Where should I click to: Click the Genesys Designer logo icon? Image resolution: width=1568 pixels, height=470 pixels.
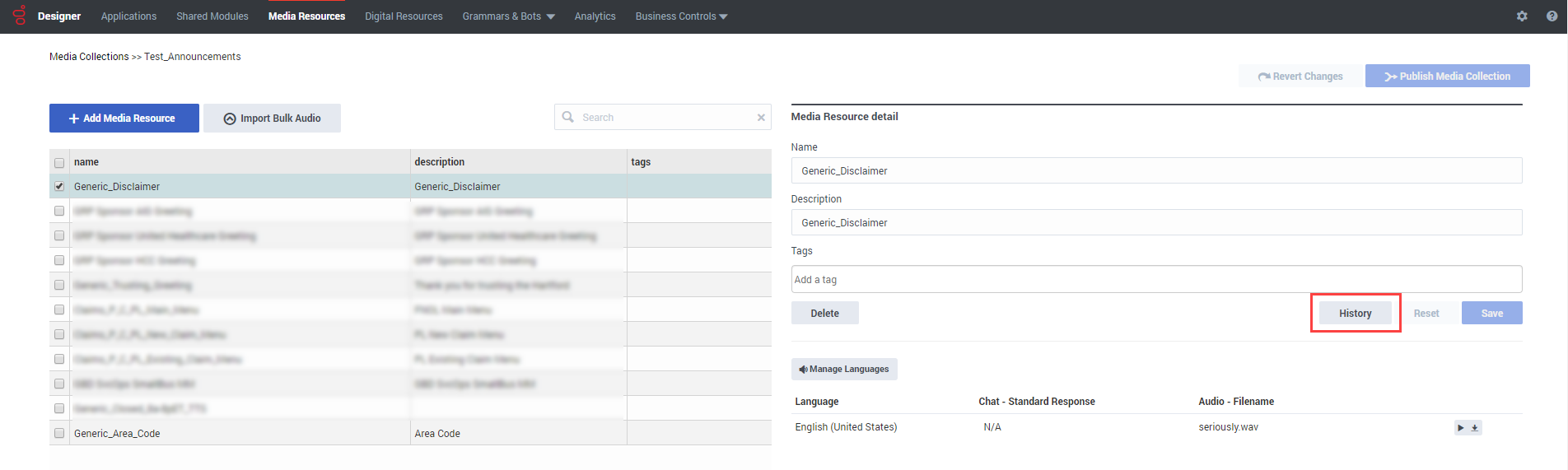[x=19, y=16]
